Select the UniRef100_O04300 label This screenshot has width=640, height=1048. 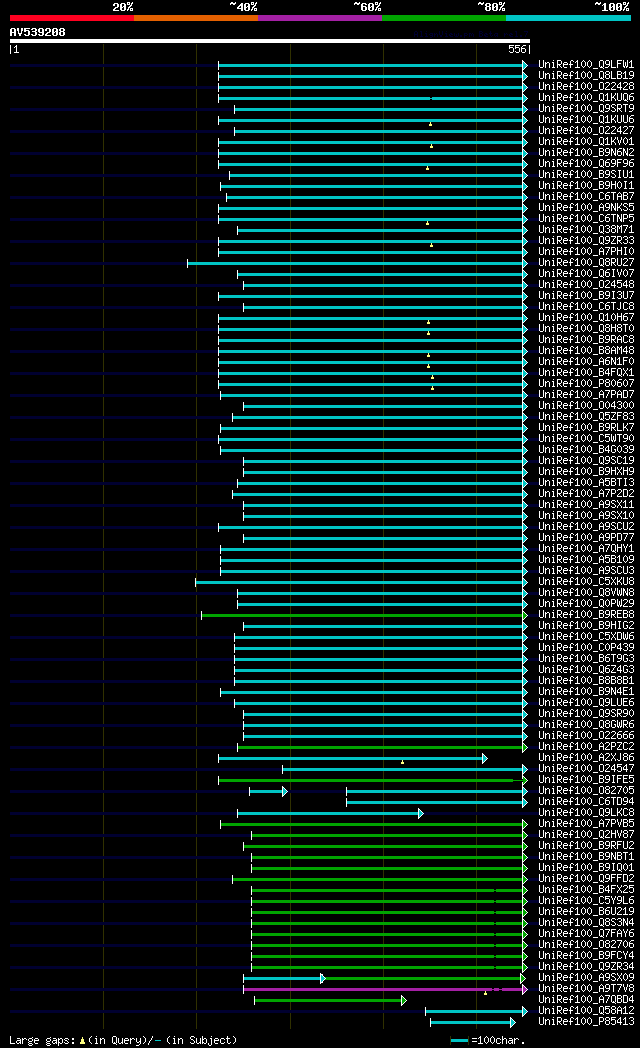(x=586, y=406)
